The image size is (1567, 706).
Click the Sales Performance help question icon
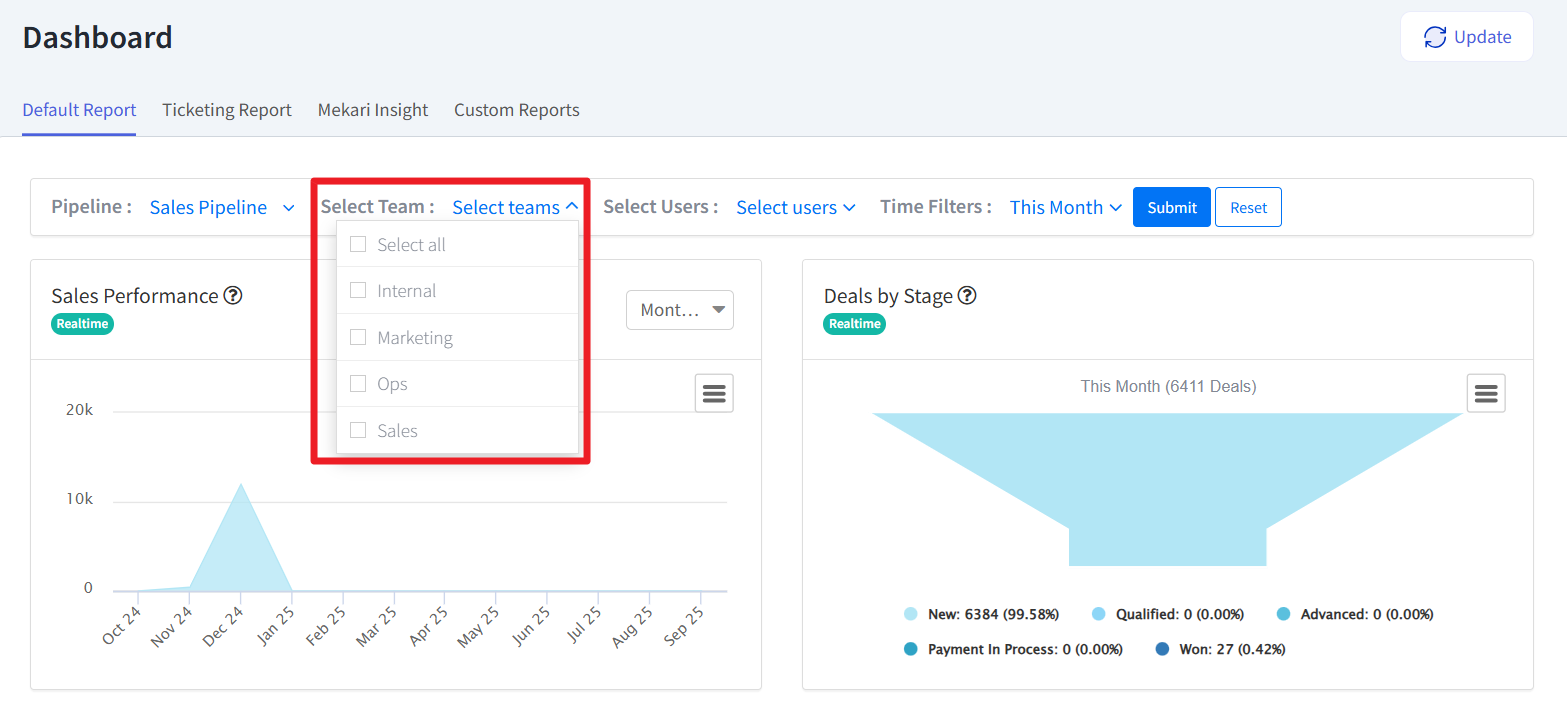233,296
